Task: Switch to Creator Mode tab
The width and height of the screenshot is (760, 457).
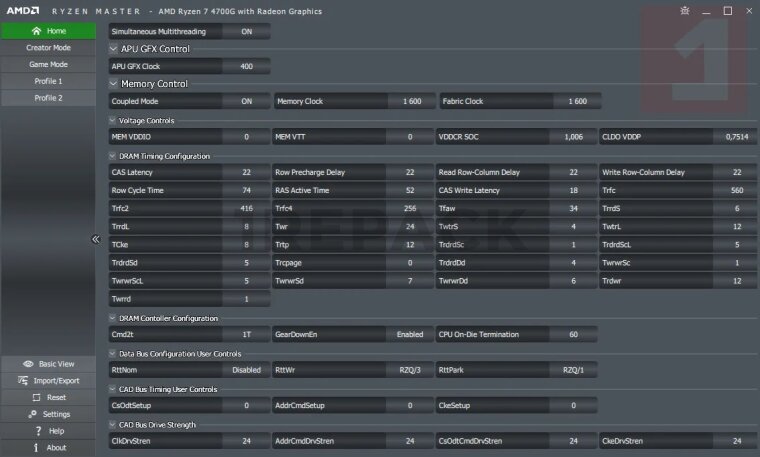Action: point(48,47)
